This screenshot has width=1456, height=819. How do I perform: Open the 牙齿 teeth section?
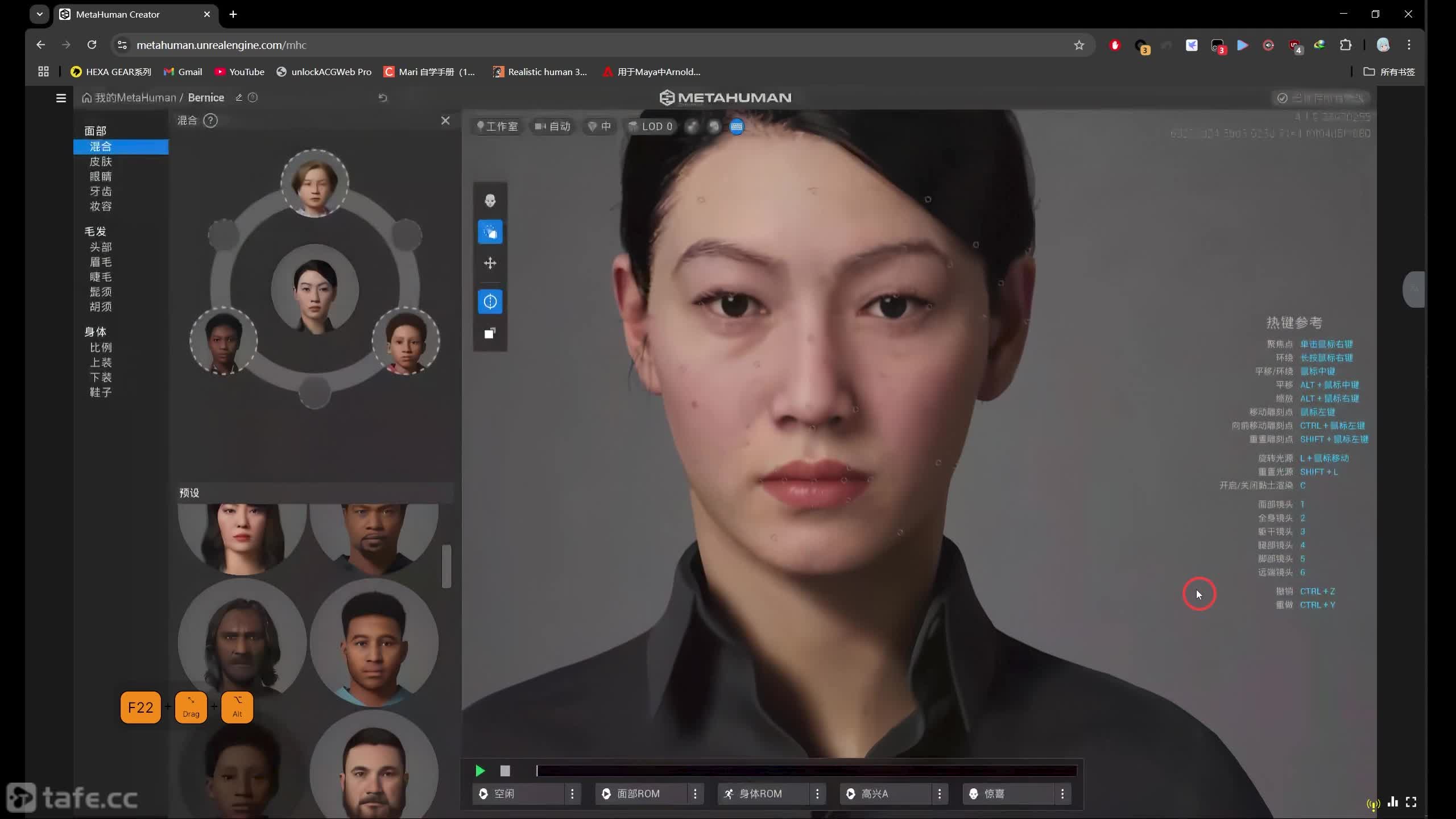pos(101,192)
